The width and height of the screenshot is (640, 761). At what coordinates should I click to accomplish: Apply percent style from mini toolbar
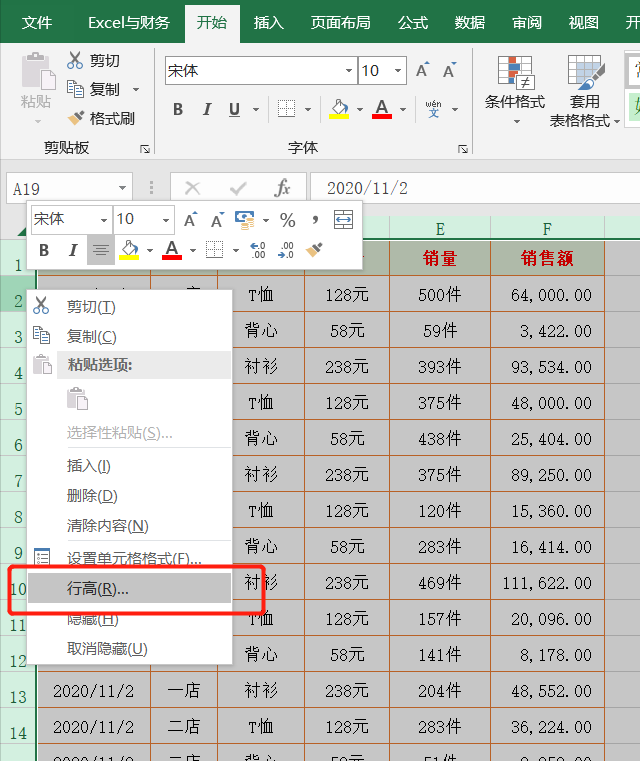click(x=287, y=220)
